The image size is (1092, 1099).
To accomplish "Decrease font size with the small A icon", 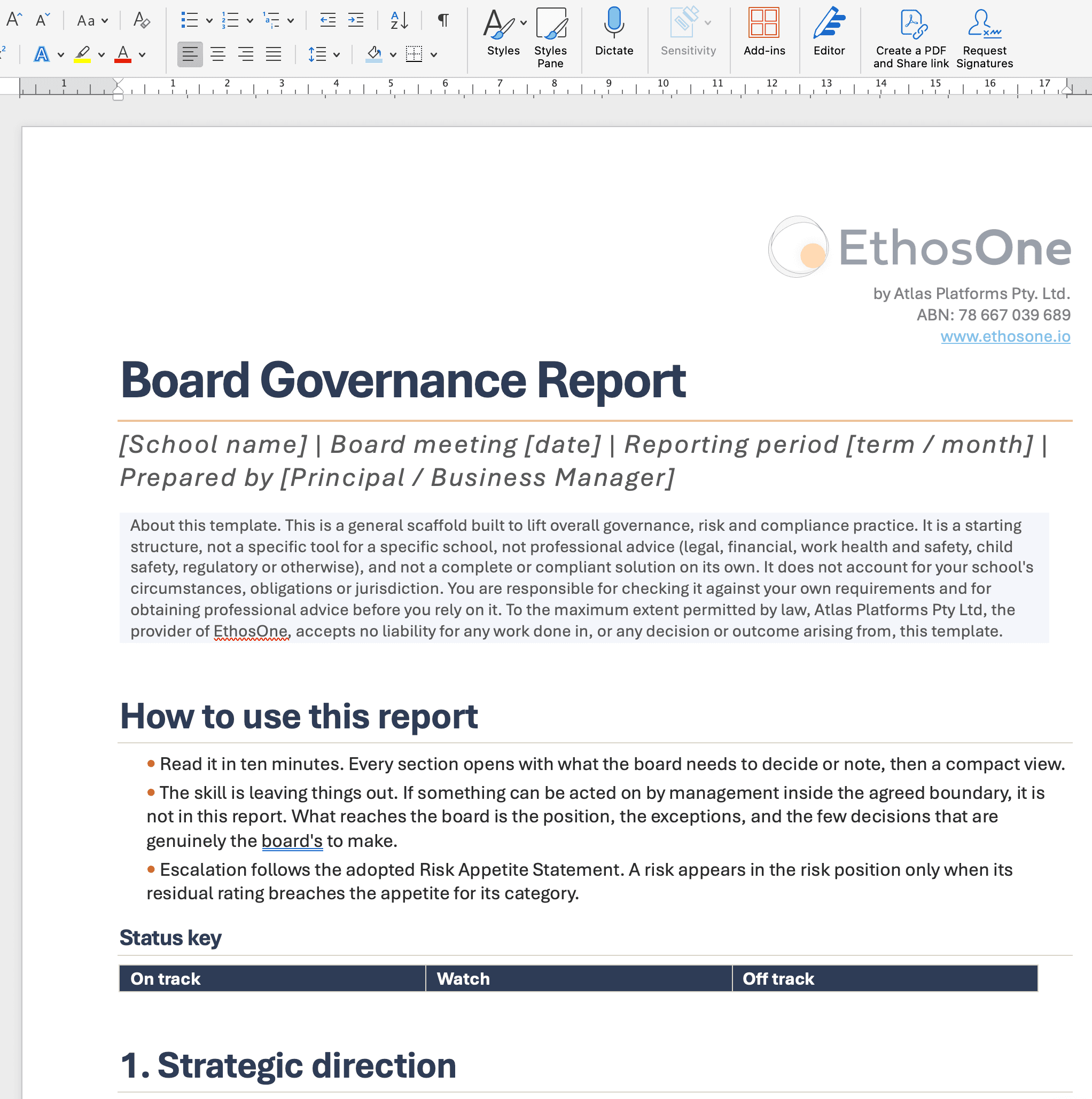I will pyautogui.click(x=43, y=20).
